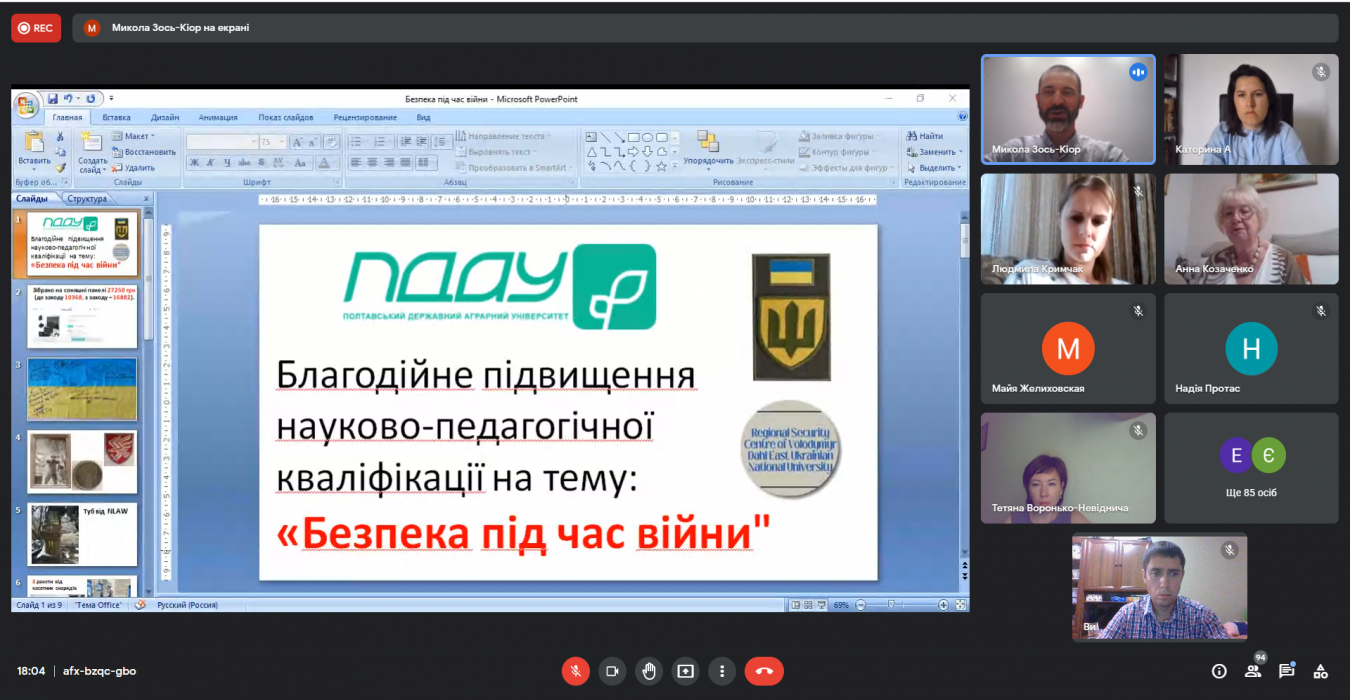Open the Вид ribbon tab
1350x700 pixels.
(423, 117)
